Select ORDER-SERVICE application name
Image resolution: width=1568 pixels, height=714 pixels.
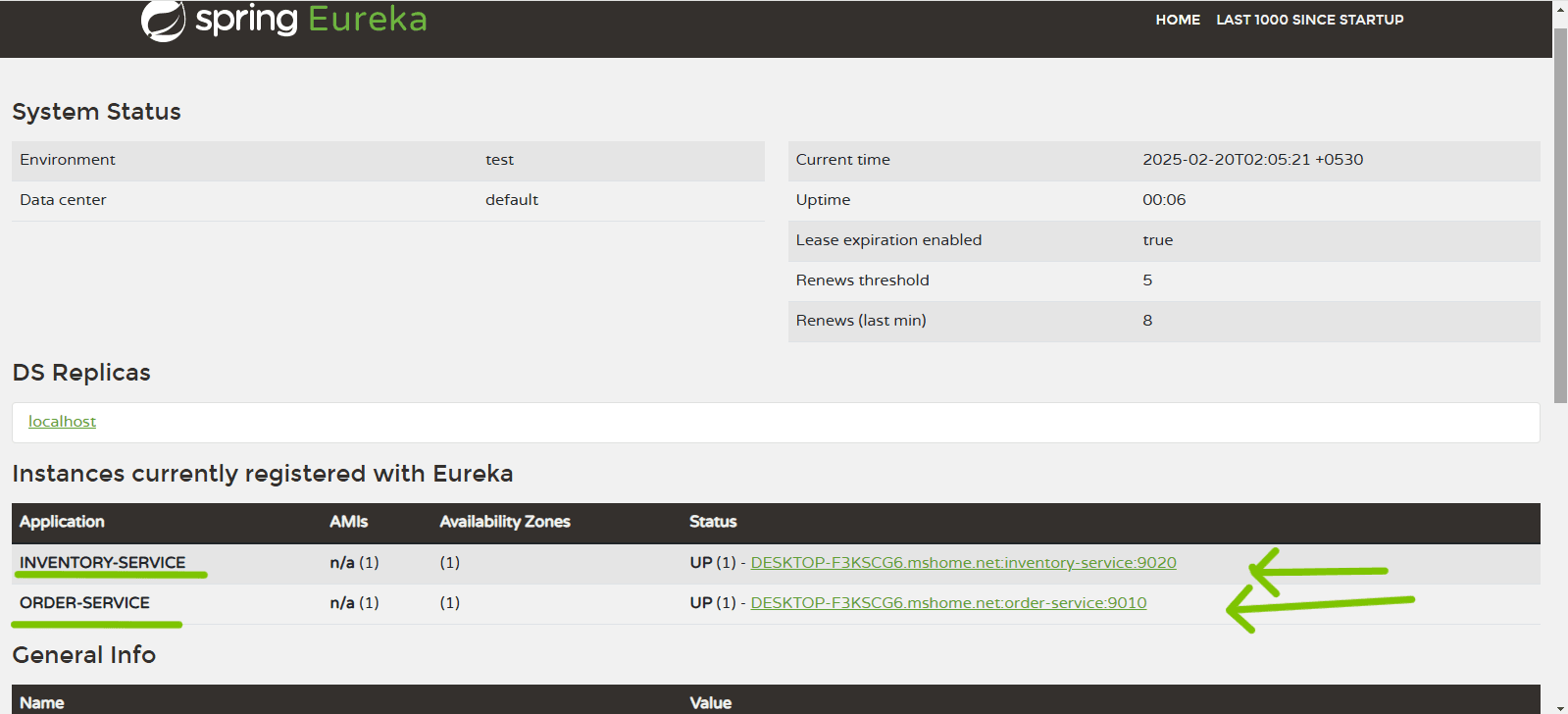[85, 603]
